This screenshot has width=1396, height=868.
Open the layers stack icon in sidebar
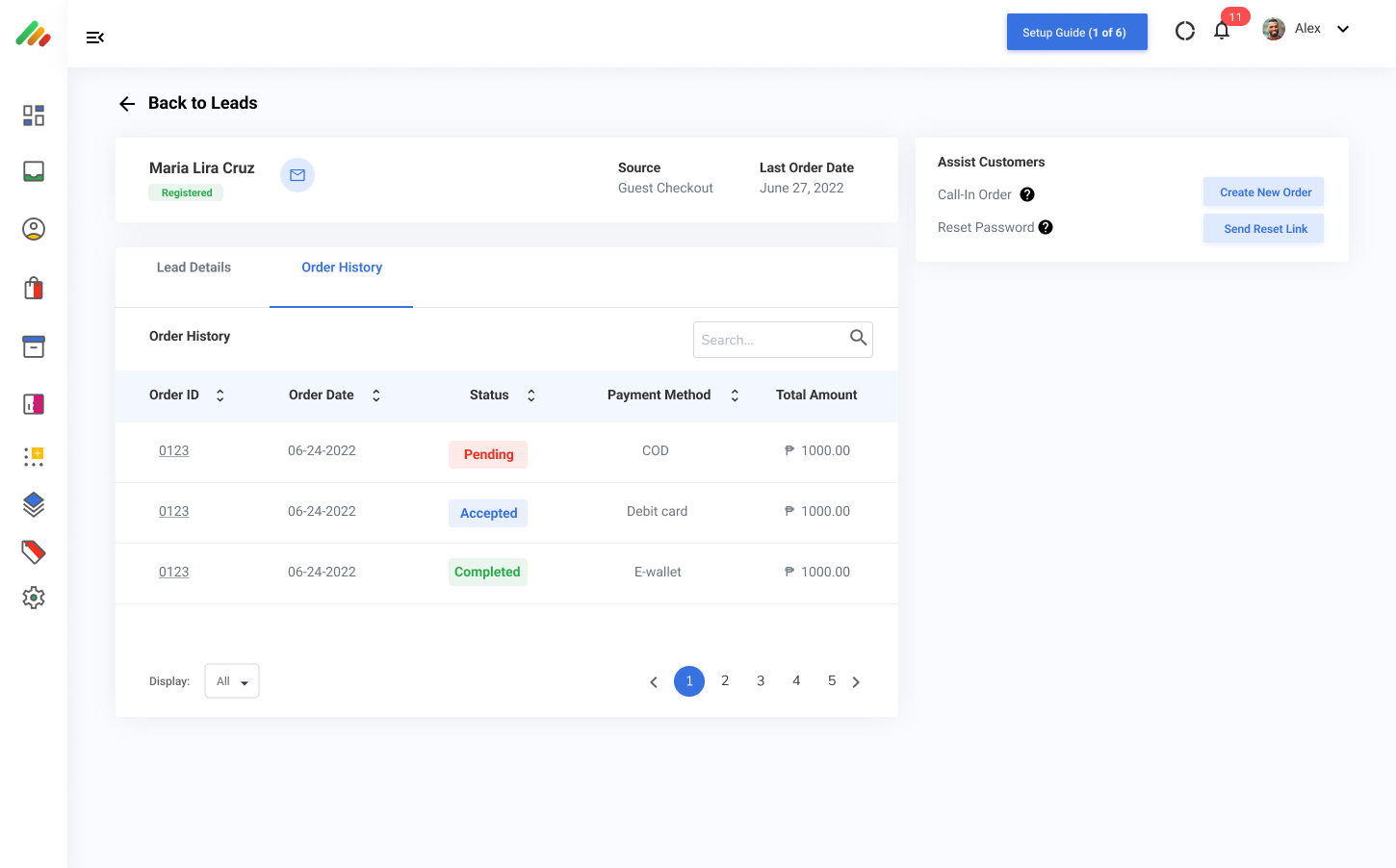[34, 503]
